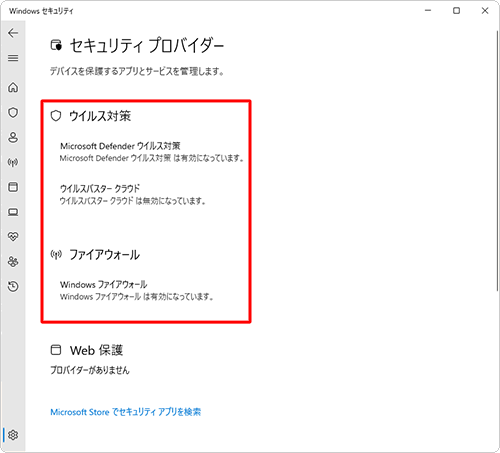Screen dimensions: 500x453
Task: Click the window icon beside Web 保護
Action: (x=56, y=350)
